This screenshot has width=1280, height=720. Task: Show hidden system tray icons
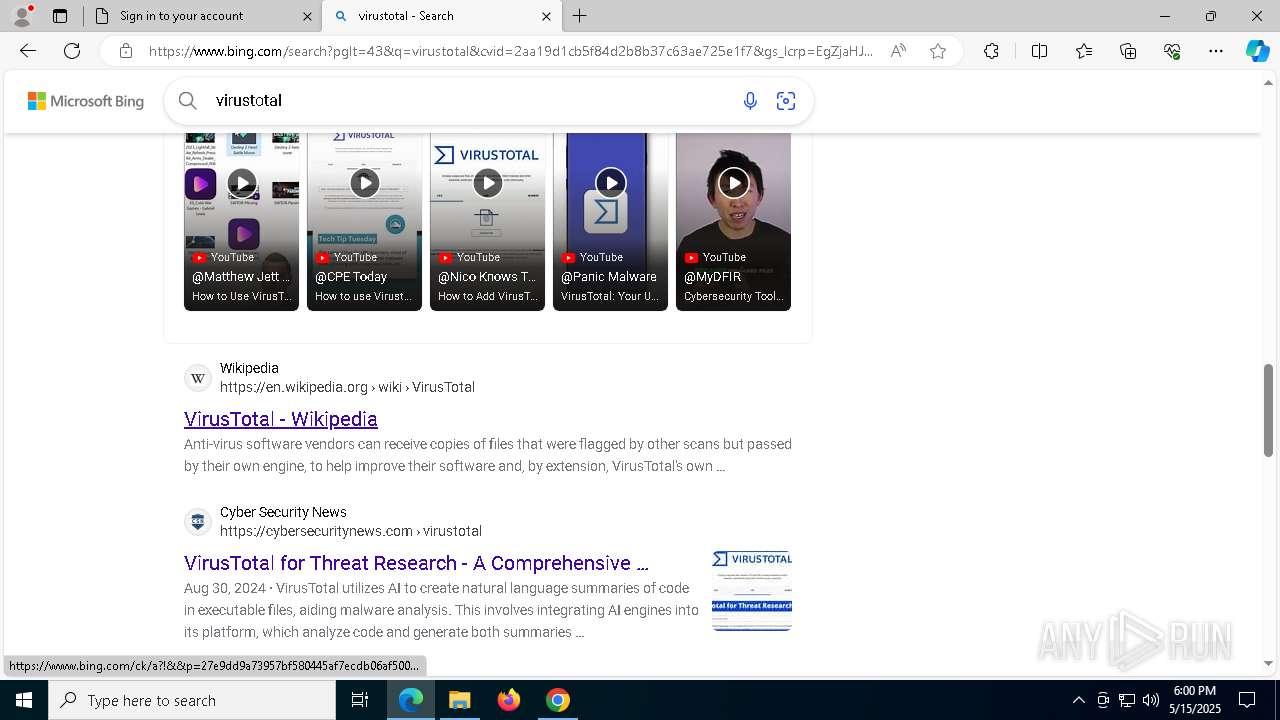pos(1078,700)
